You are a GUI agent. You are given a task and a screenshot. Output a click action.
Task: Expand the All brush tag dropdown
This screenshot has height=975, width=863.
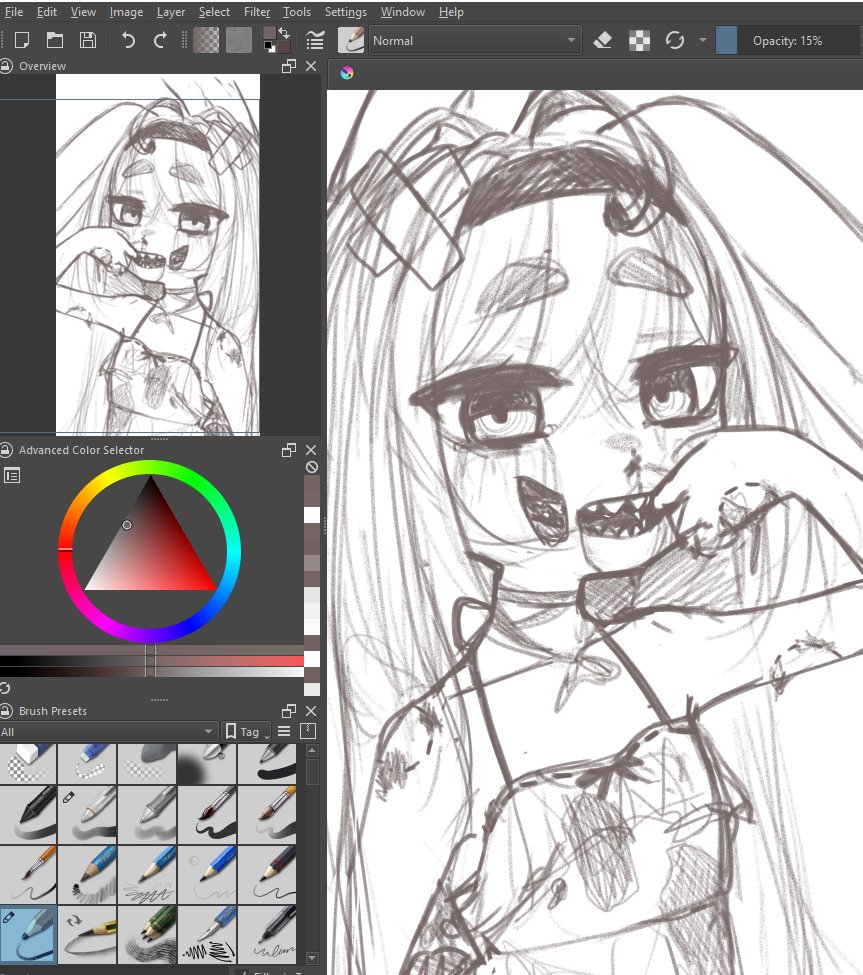coord(108,731)
